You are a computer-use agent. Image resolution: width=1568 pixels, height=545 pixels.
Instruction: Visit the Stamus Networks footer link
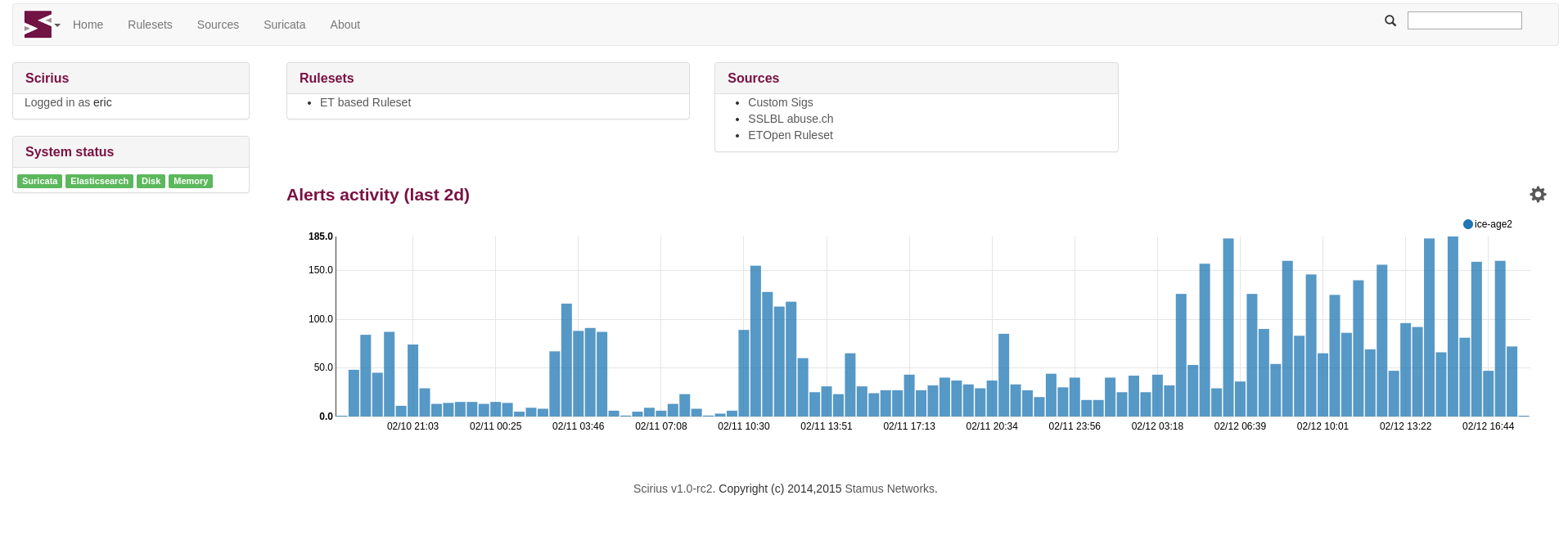pos(890,489)
